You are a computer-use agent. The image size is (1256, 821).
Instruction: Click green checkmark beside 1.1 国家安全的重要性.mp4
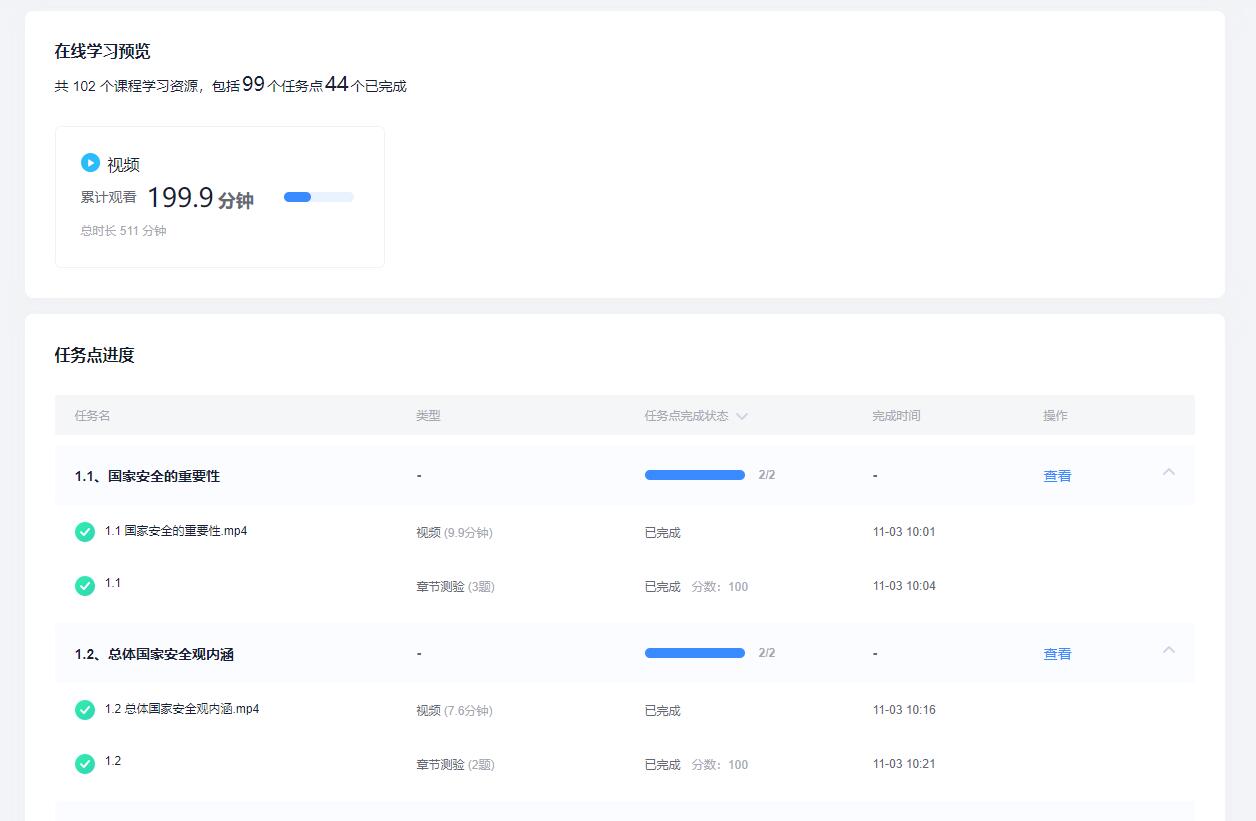[85, 532]
